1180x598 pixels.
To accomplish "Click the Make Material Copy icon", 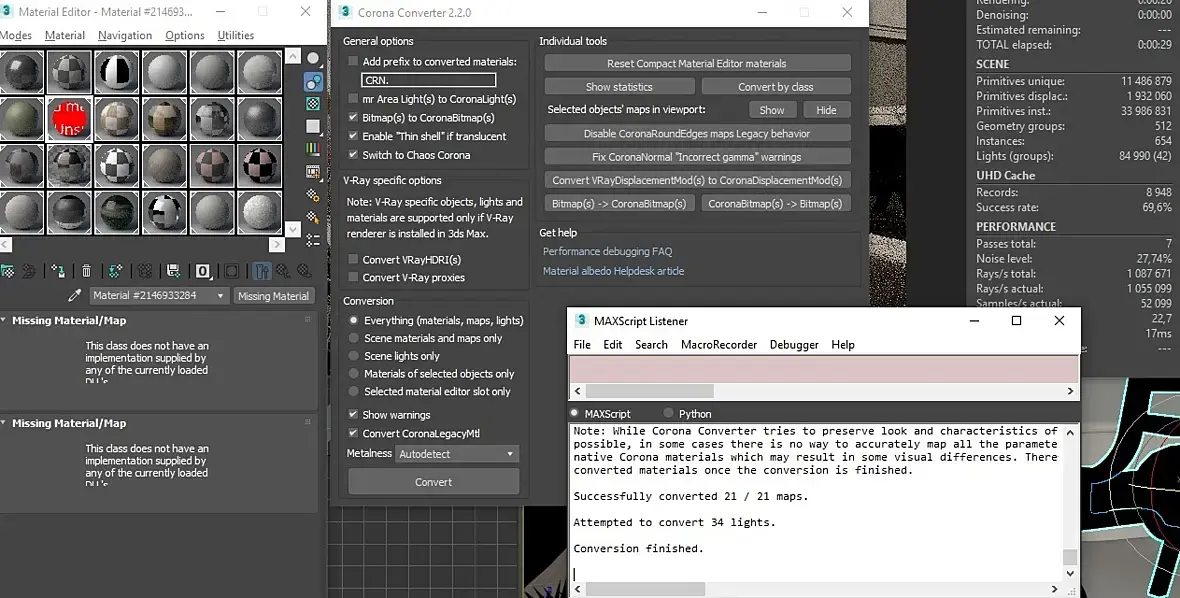I will [x=115, y=271].
